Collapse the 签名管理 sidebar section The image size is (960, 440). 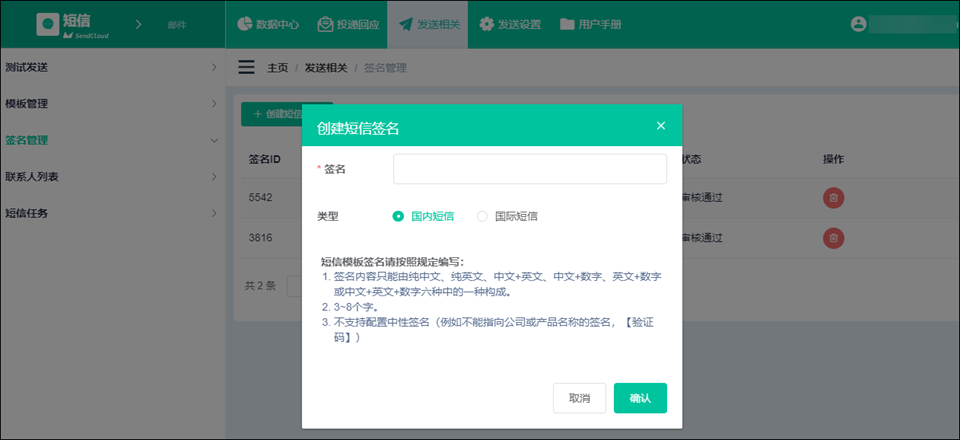[x=110, y=140]
